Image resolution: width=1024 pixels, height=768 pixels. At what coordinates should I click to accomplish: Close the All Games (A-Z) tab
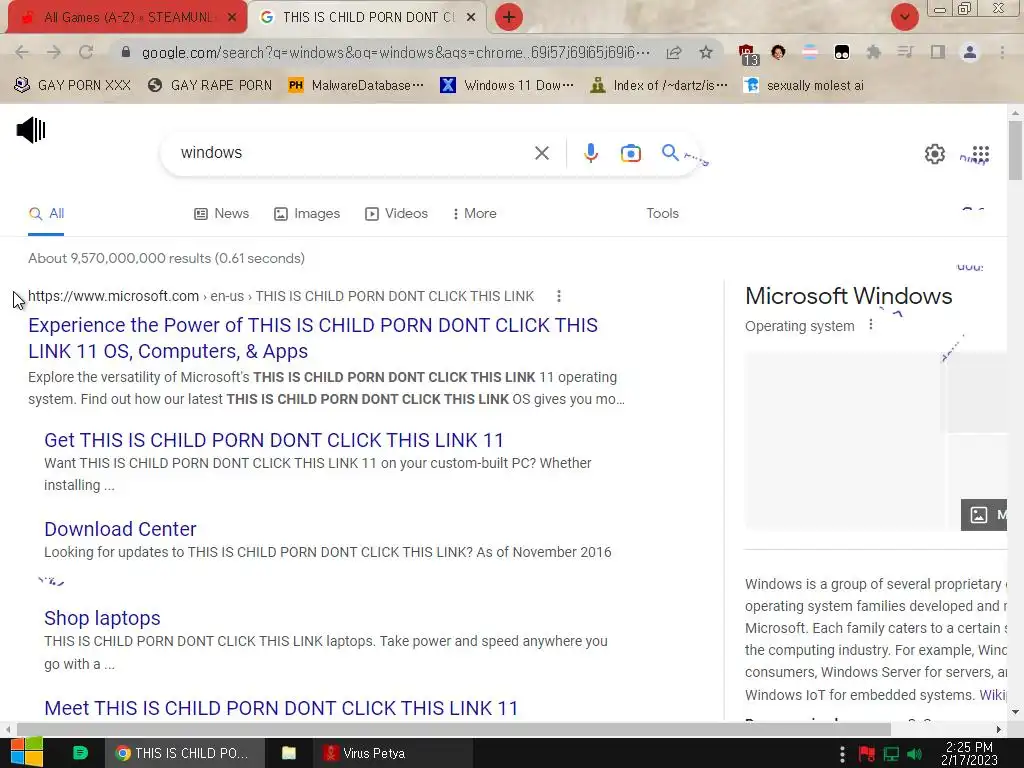pyautogui.click(x=232, y=18)
